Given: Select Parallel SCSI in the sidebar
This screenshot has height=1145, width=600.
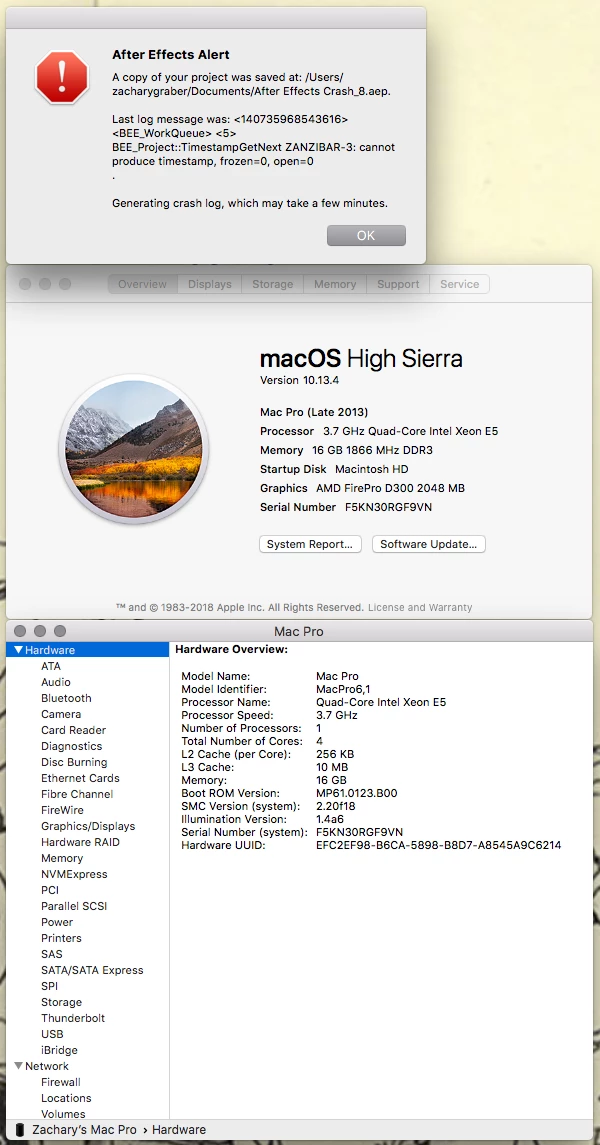Looking at the screenshot, I should click(74, 906).
